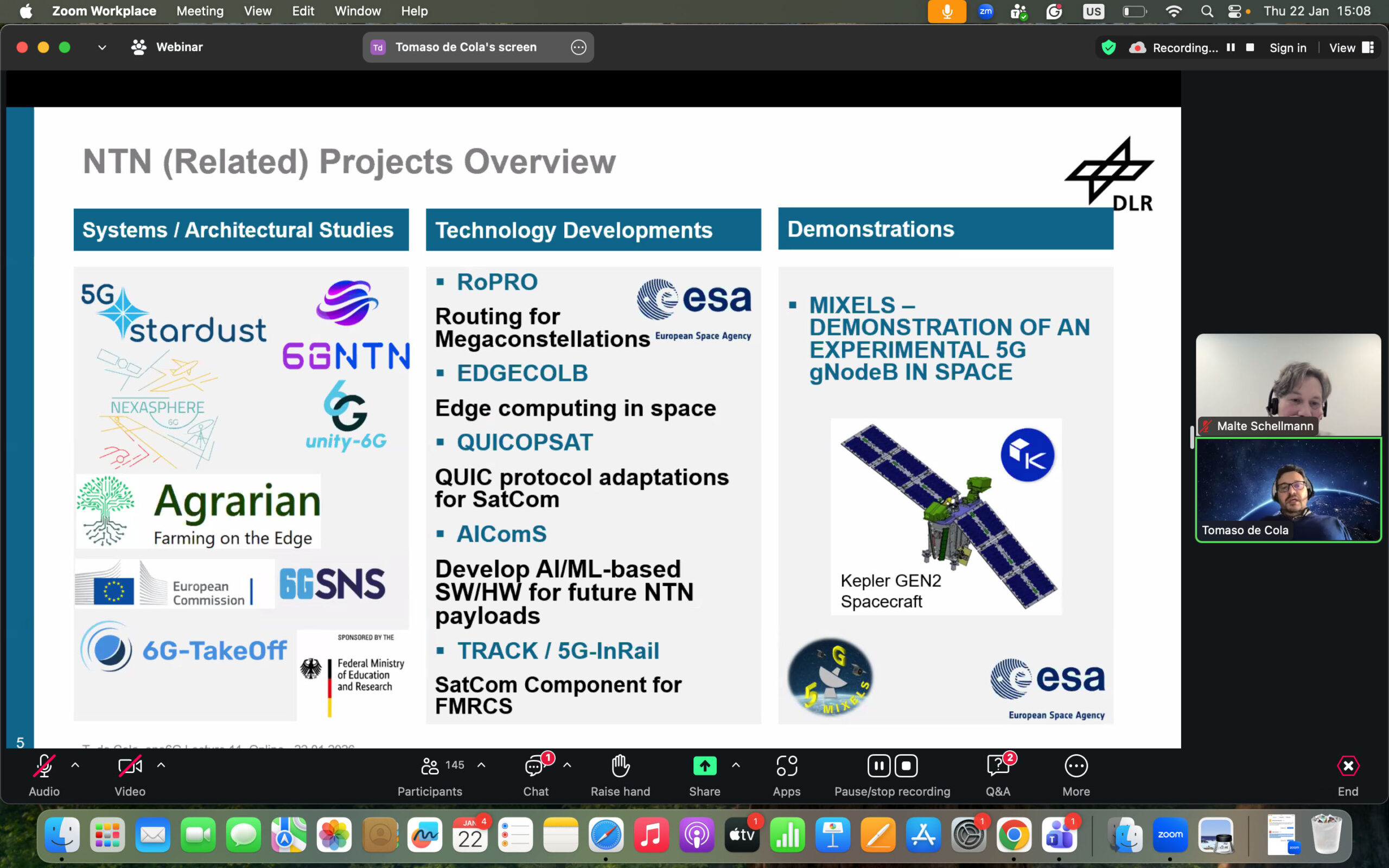Click the Webinar participants icon
Screen dimensions: 1389x868
(139, 47)
